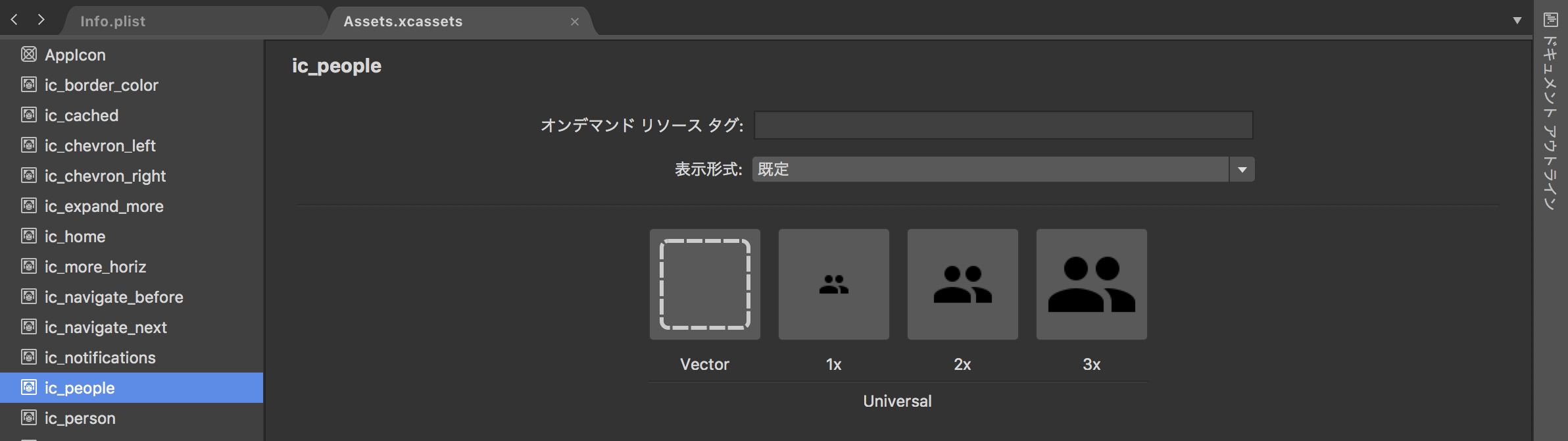
Task: Close the Assets.xcassets tab
Action: tap(575, 22)
